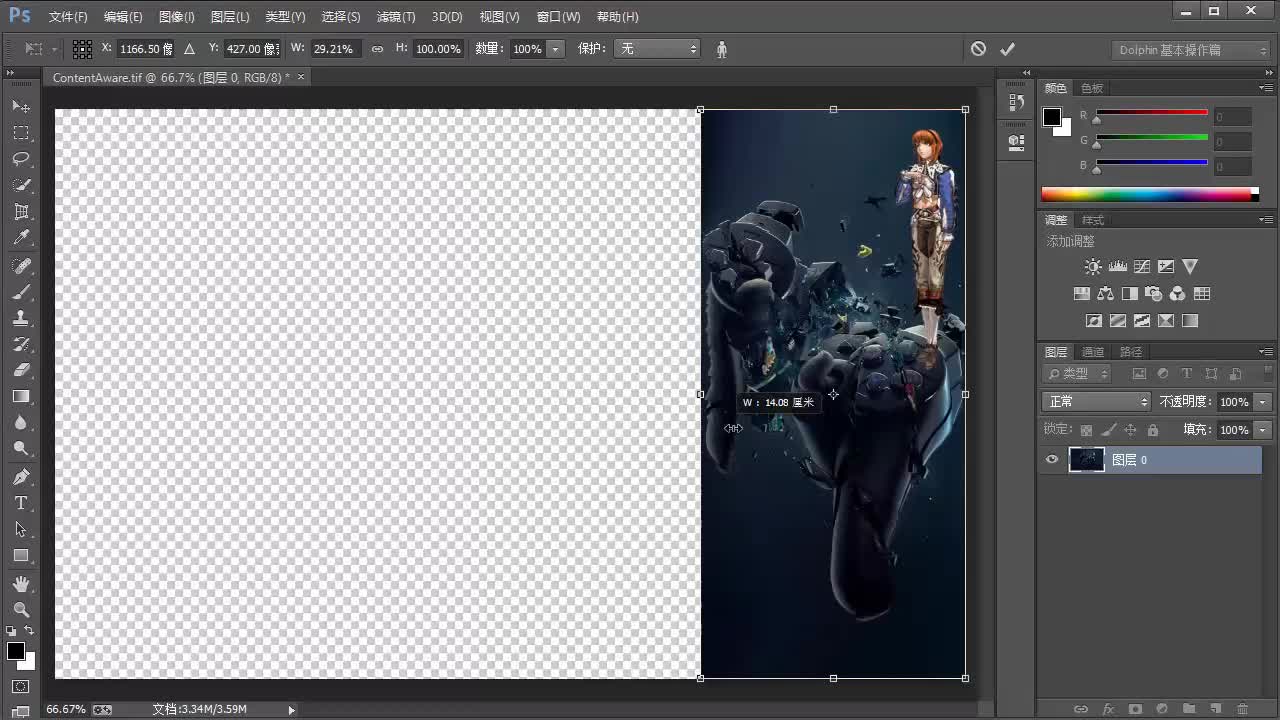Screen dimensions: 1280x720
Task: Open the blending mode dropdown showing 正常
Action: pyautogui.click(x=1095, y=401)
